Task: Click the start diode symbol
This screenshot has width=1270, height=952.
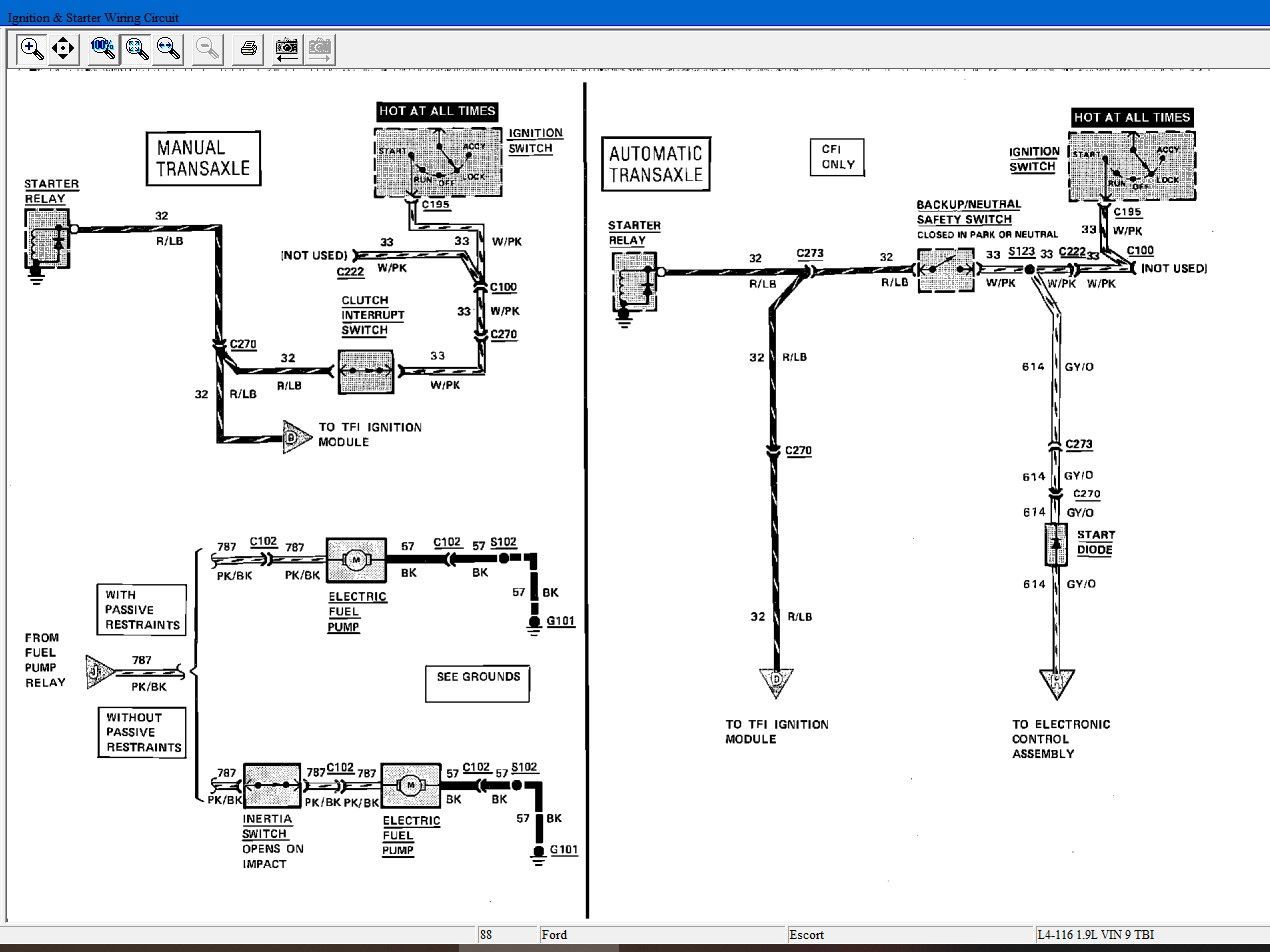Action: (x=1056, y=544)
